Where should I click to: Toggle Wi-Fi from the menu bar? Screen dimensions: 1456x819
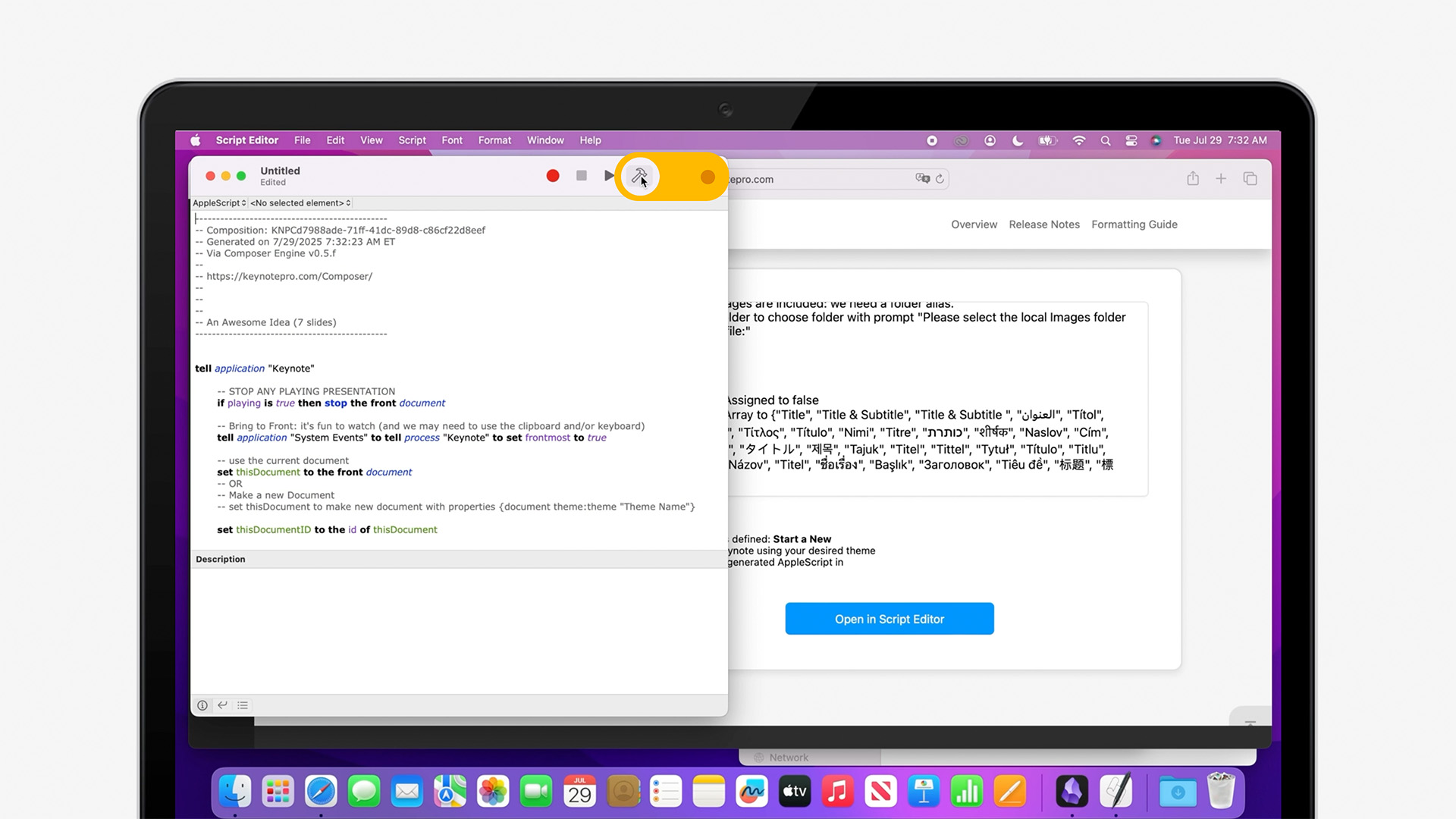pos(1078,140)
